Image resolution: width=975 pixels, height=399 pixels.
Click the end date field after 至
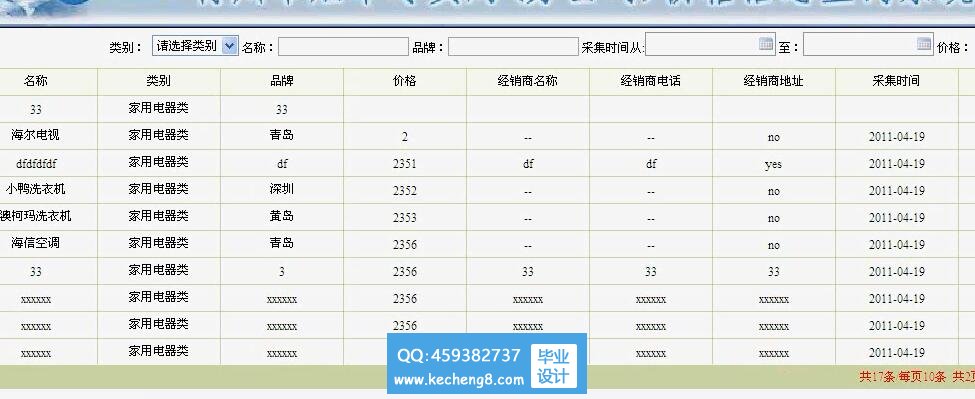tap(868, 44)
